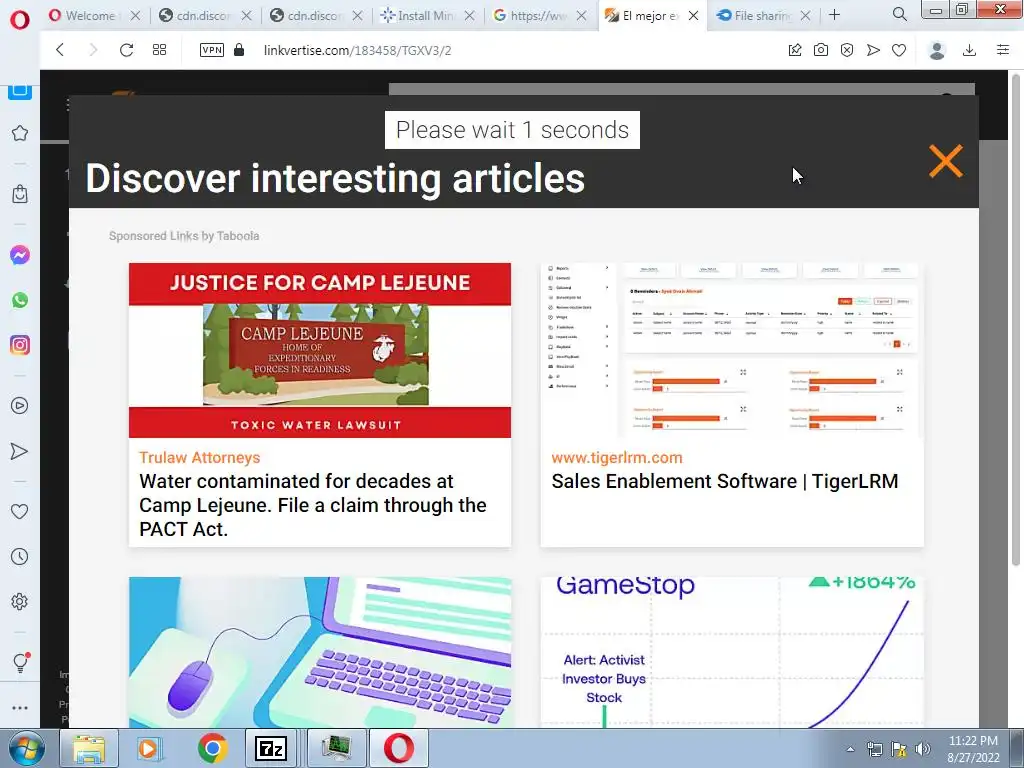
Task: Open the snapshot camera tool
Action: point(821,50)
